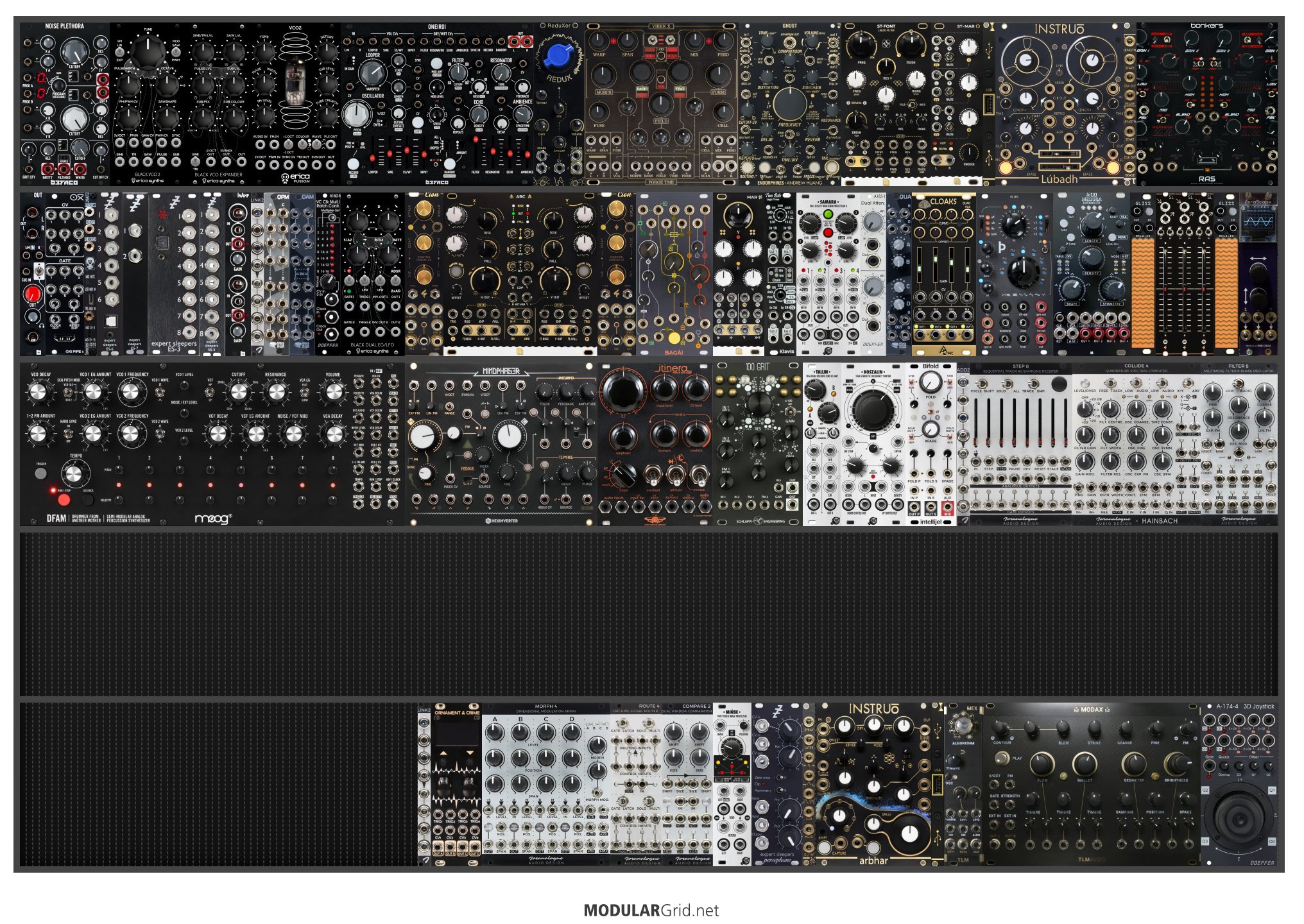Flip the overload toggle switch on Jünera

pyautogui.click(x=653, y=477)
